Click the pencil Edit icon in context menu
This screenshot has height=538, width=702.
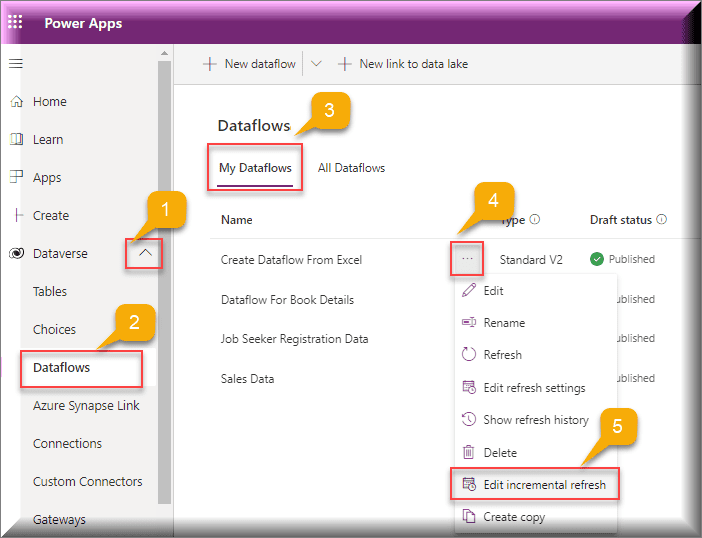(x=469, y=290)
